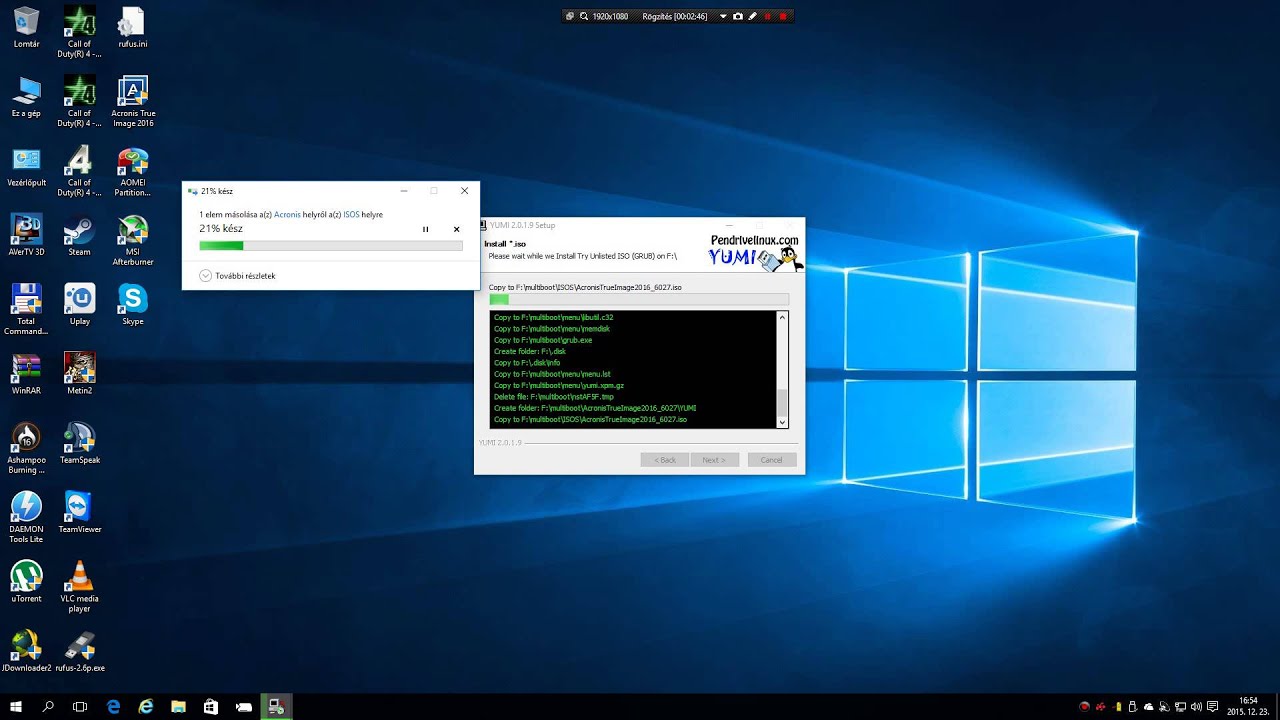The height and width of the screenshot is (720, 1280).
Task: Launch Acronis True Image 2016 shortcut
Action: pos(133,102)
